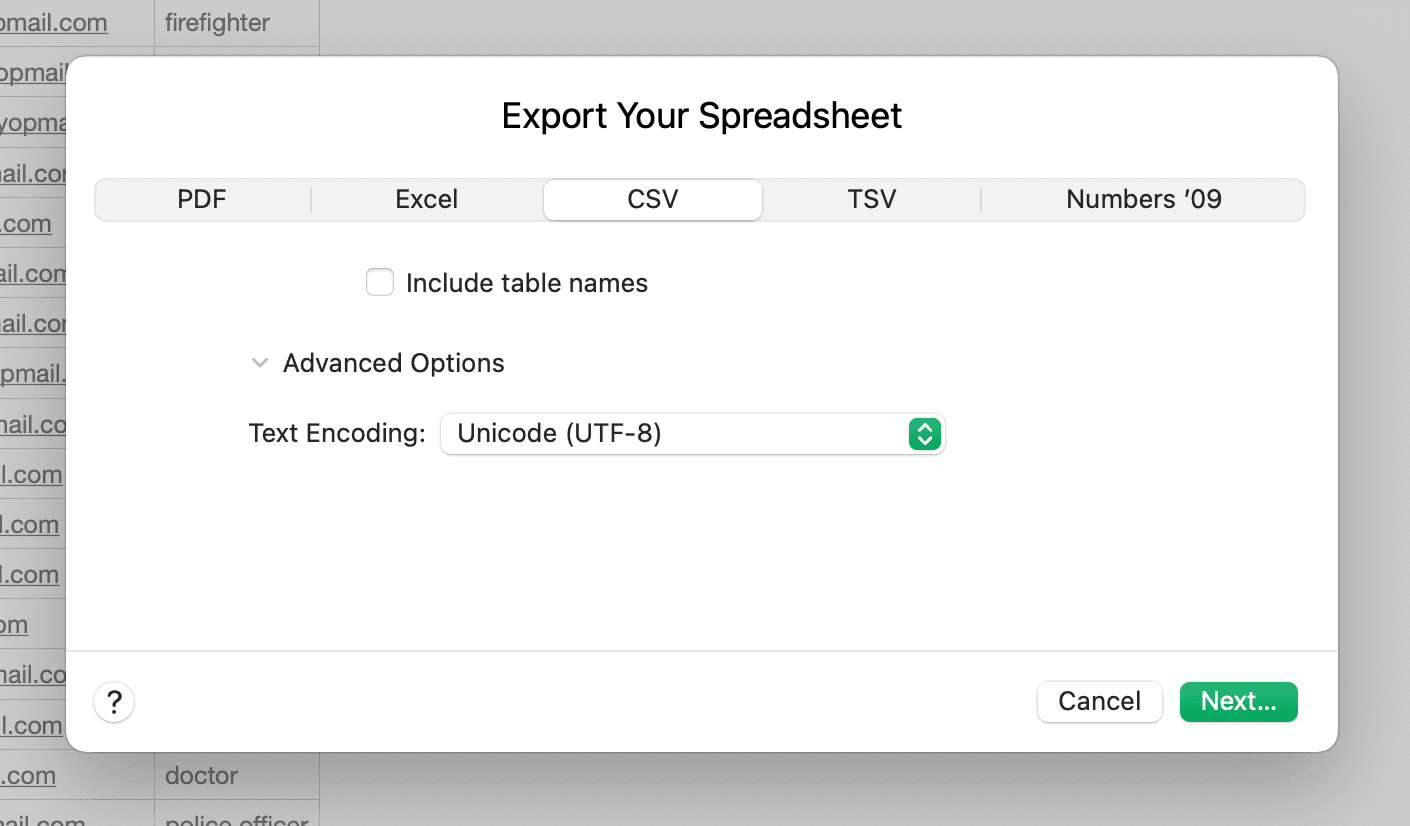Image resolution: width=1410 pixels, height=826 pixels.
Task: Click the chevron next to Advanced Options
Action: pyautogui.click(x=260, y=362)
